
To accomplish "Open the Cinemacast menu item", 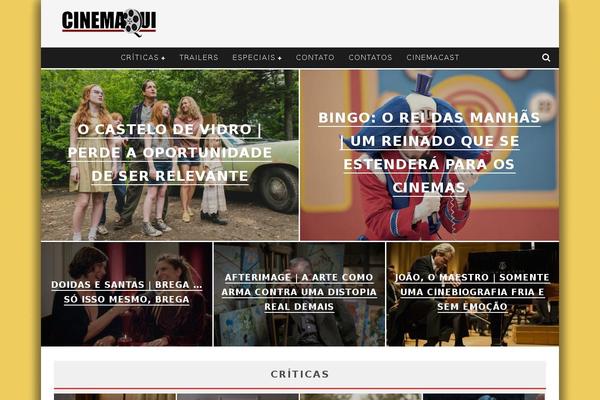I will [432, 57].
